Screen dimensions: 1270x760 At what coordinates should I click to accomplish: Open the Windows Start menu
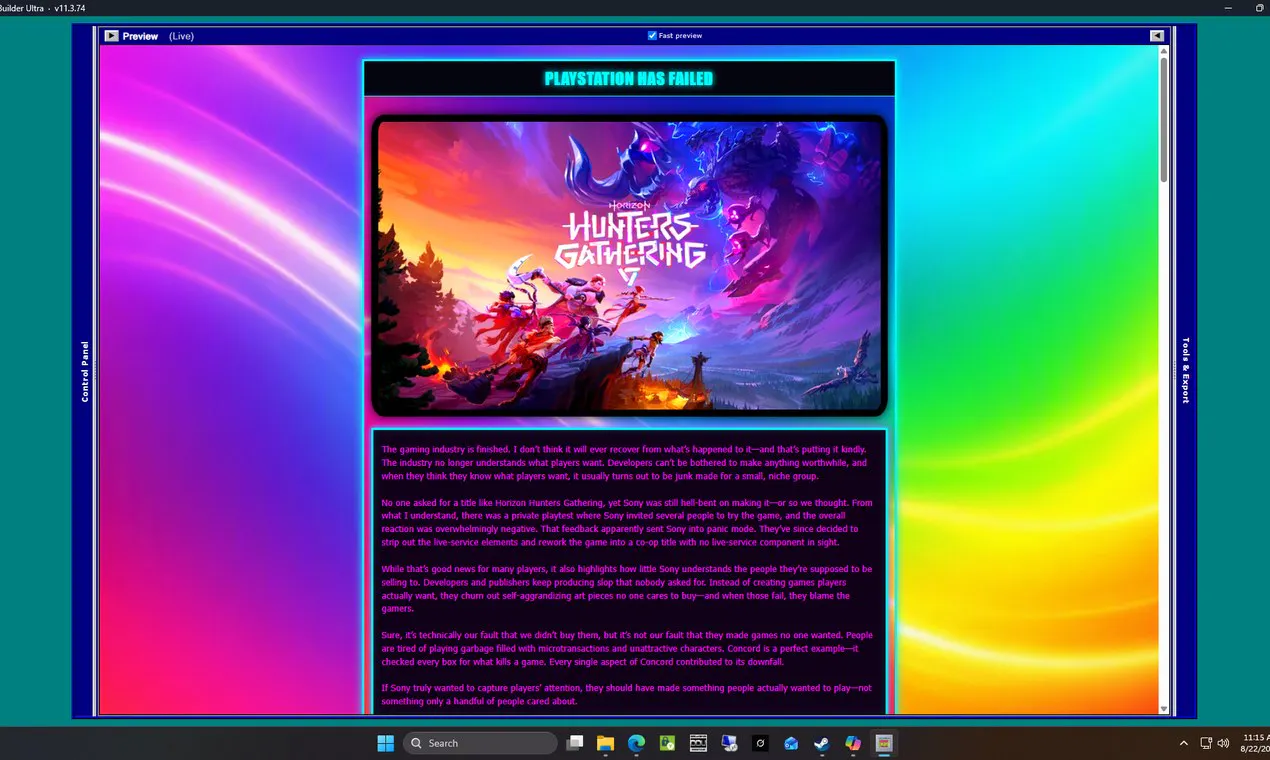tap(385, 743)
